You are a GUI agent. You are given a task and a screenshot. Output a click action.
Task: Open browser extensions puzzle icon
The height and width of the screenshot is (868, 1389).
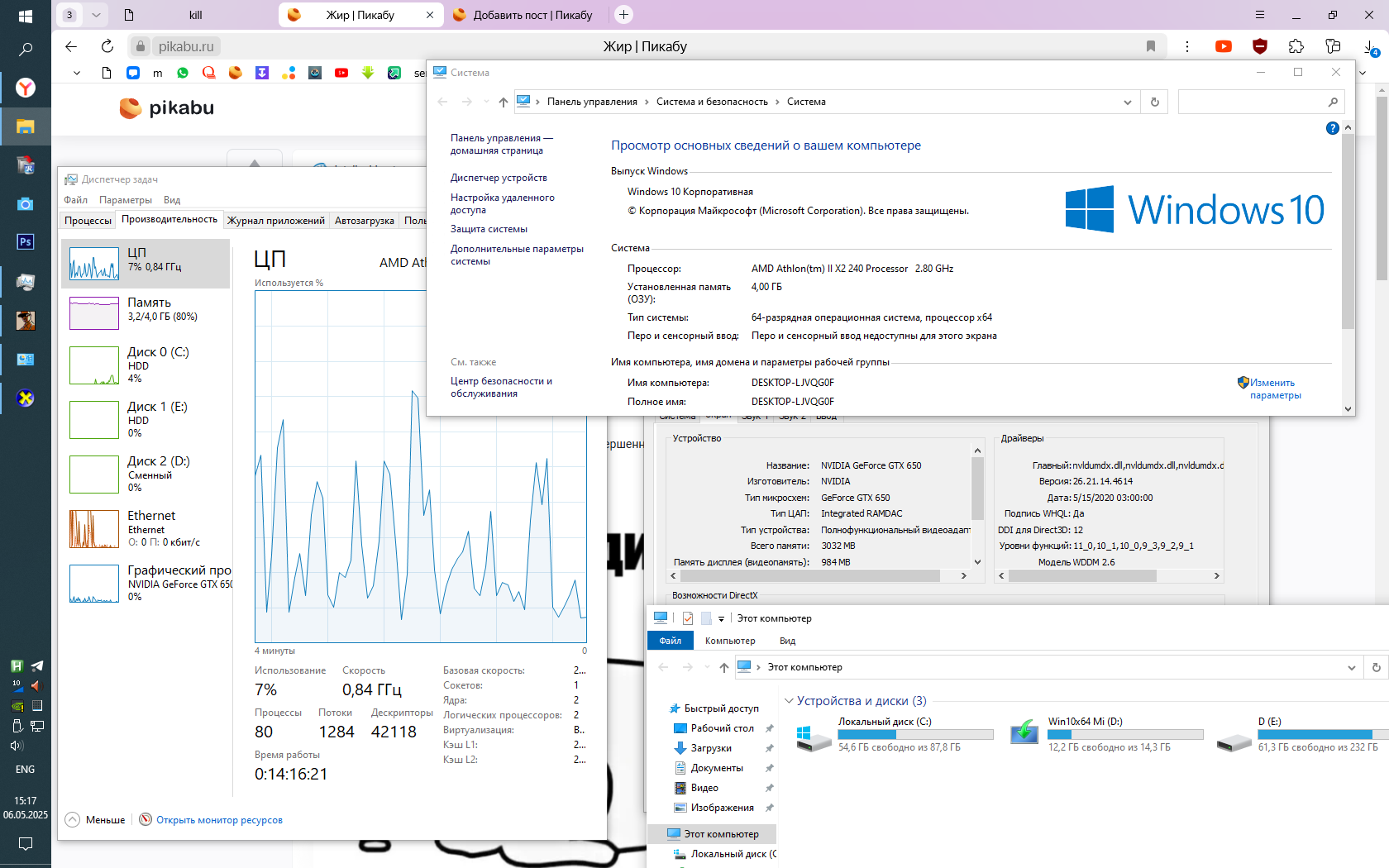[x=1296, y=46]
